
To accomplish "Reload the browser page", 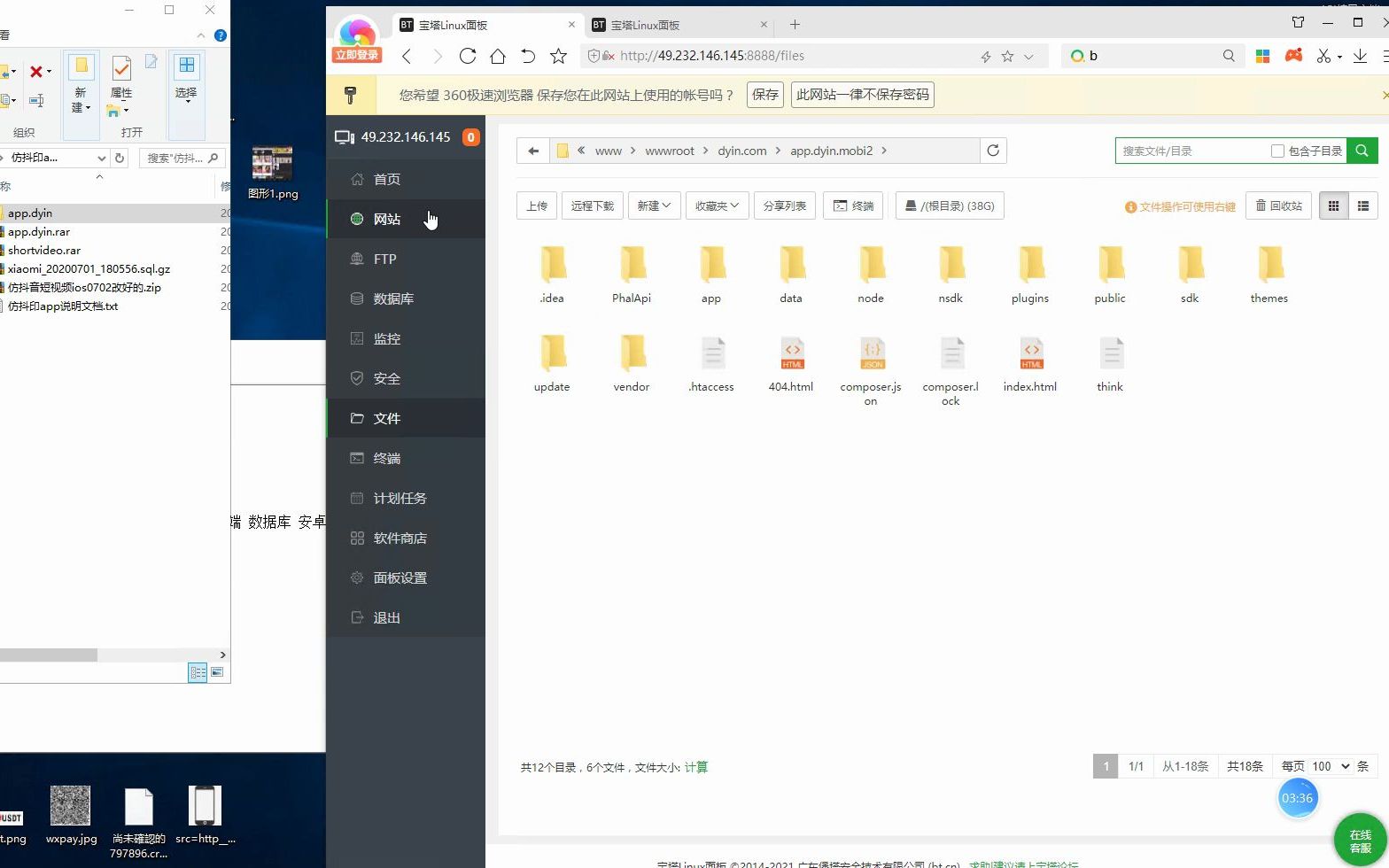I will (x=468, y=56).
